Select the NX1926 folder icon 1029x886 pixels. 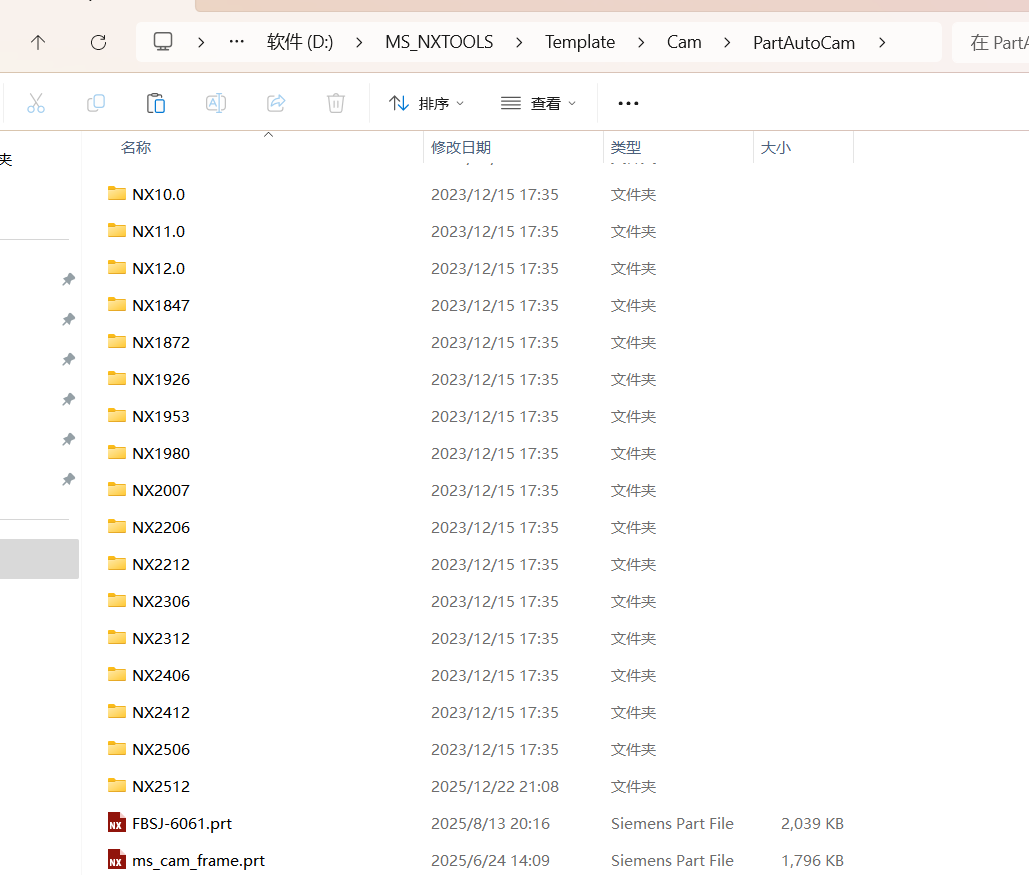tap(117, 379)
